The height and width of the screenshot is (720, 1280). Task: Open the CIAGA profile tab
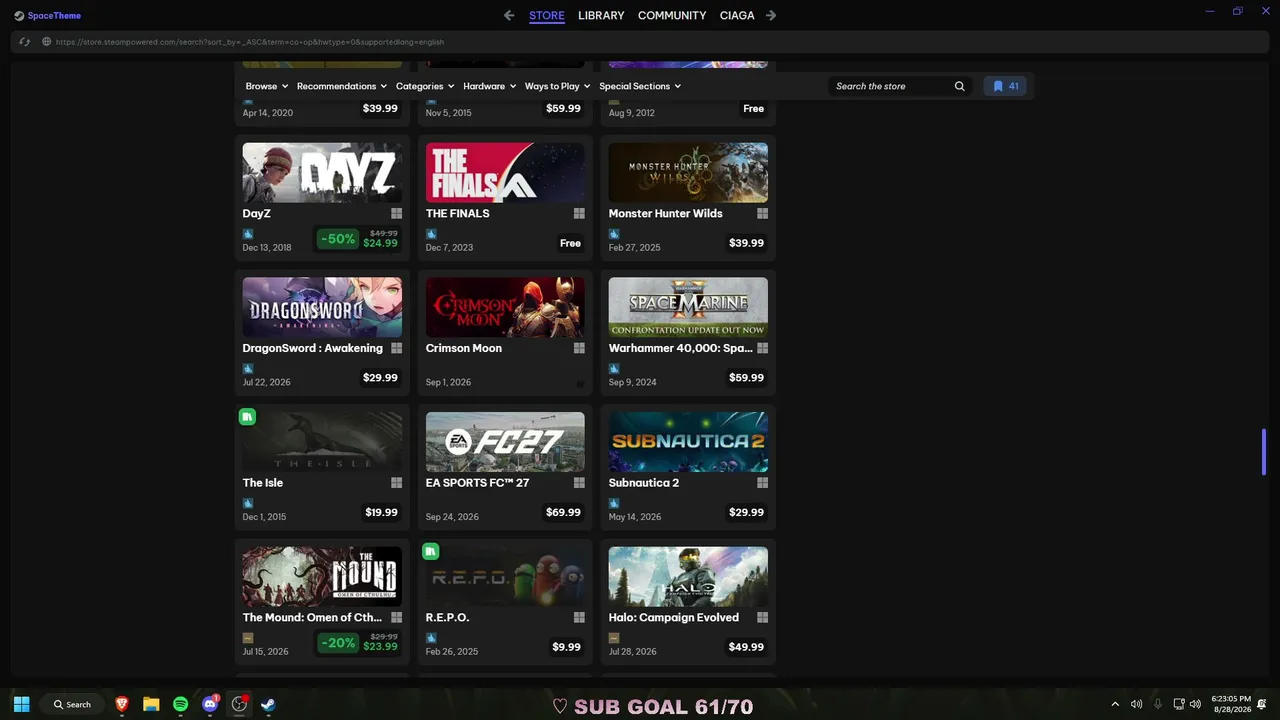point(737,15)
